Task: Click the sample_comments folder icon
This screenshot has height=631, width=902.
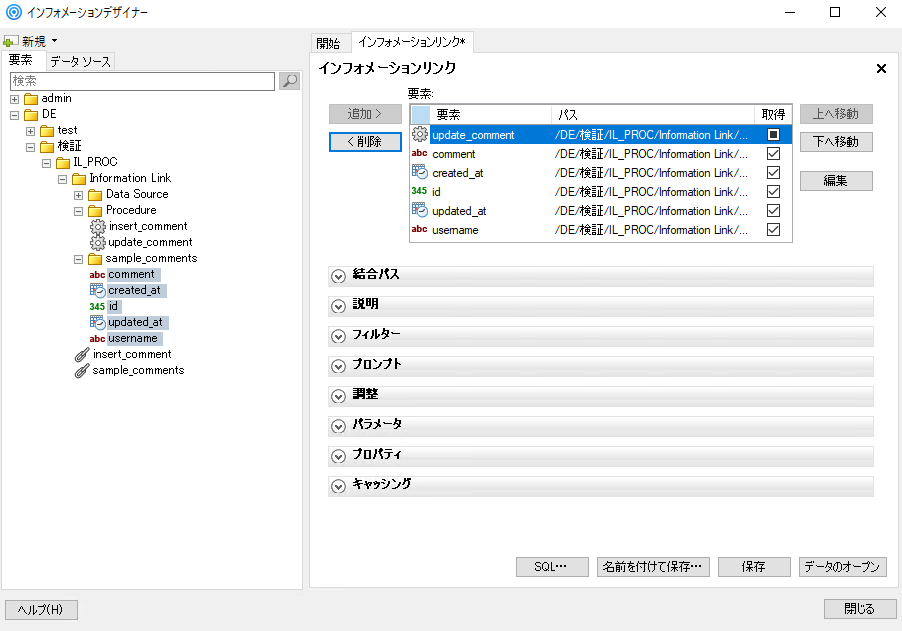Action: point(95,259)
